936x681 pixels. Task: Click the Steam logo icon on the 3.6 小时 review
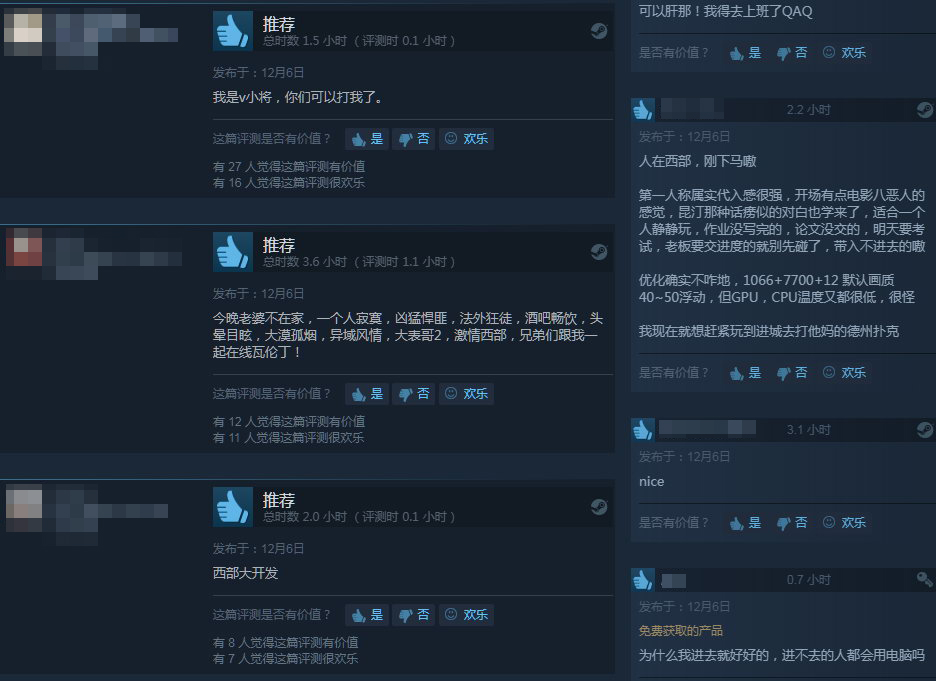pos(599,252)
